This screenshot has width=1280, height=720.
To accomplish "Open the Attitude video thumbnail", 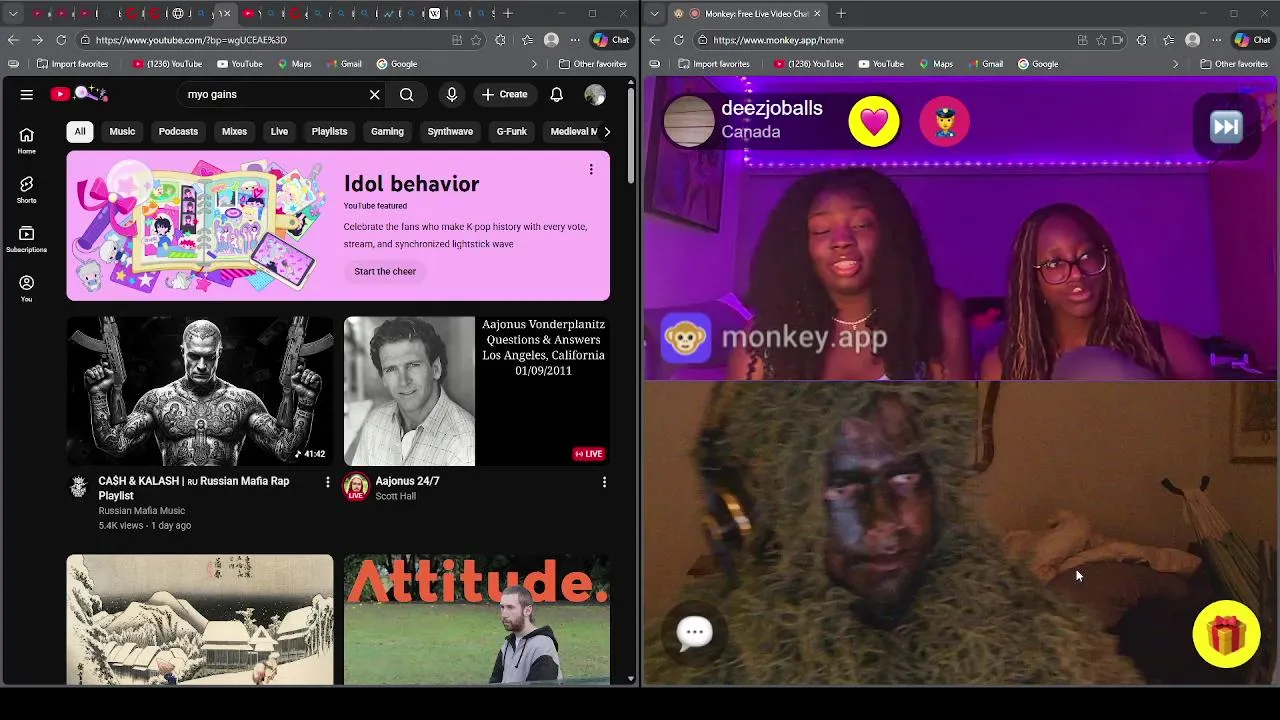I will [x=477, y=619].
